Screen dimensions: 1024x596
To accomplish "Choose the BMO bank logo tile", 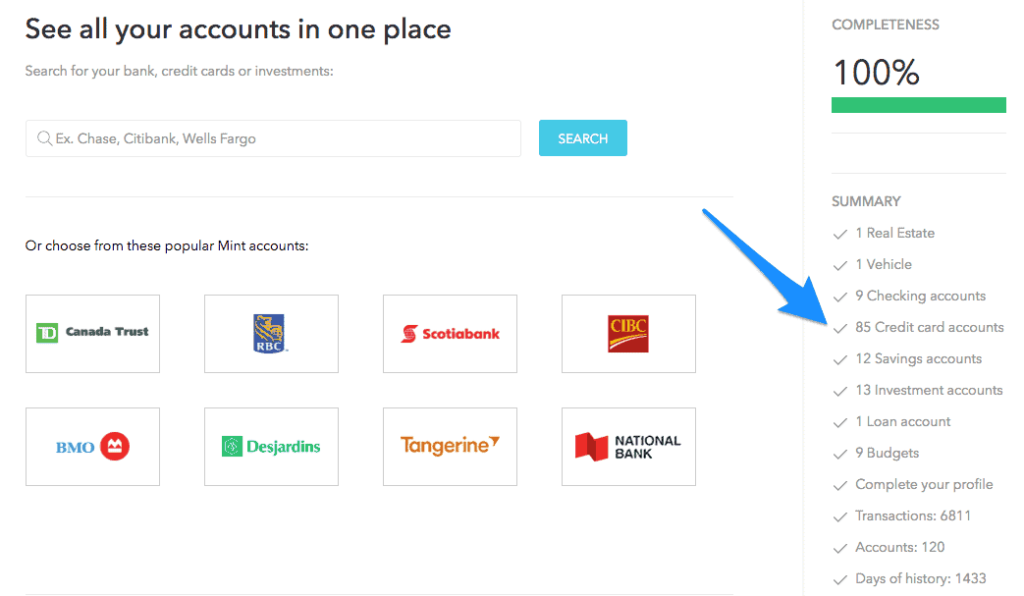I will [x=92, y=446].
